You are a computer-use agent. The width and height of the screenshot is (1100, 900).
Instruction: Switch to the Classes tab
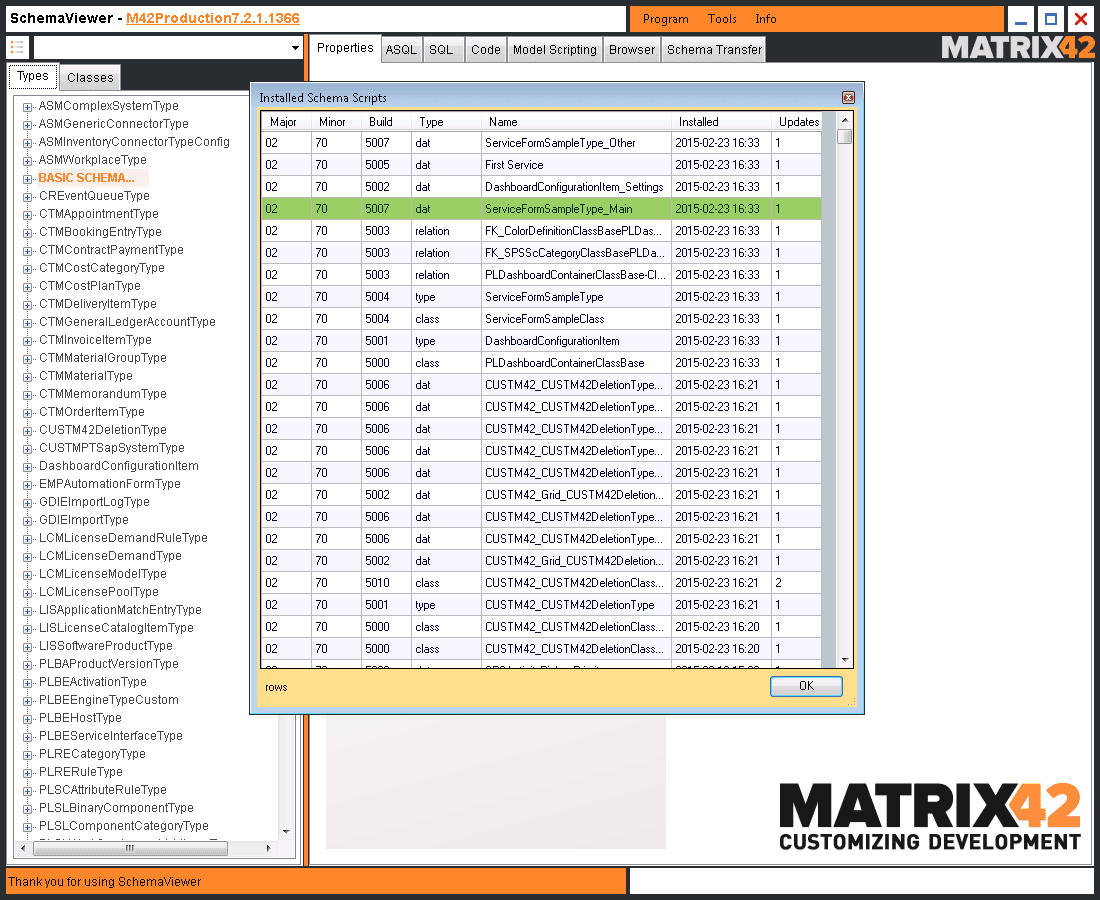click(x=90, y=76)
